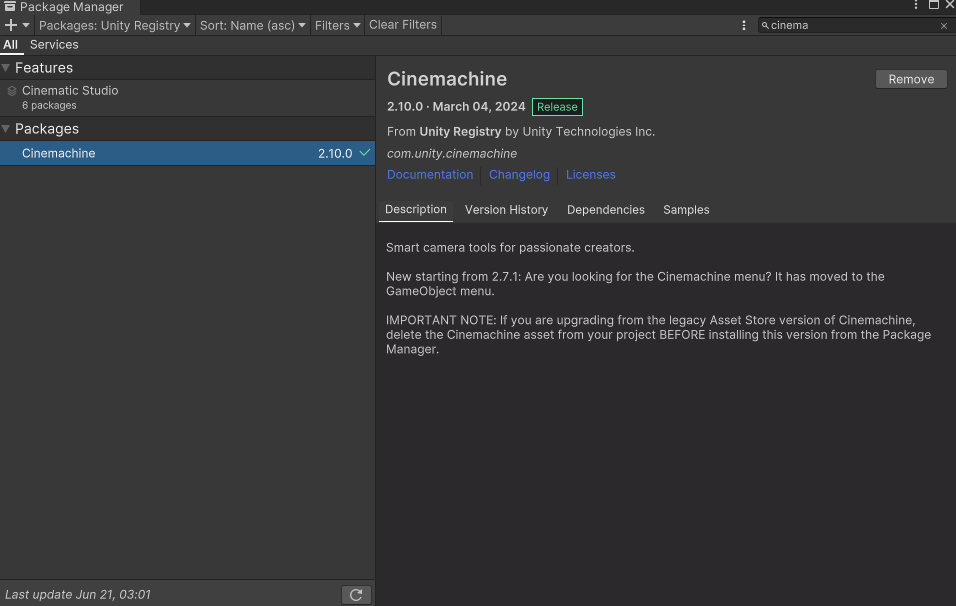Open the add package dropdown arrow

coord(26,25)
